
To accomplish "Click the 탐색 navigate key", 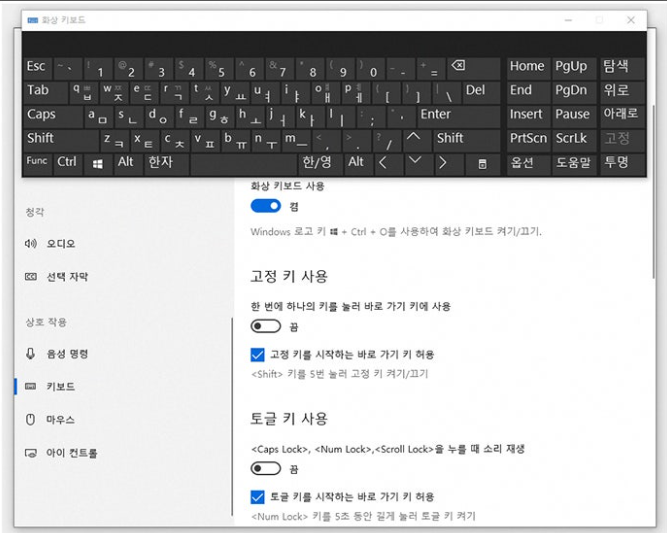I will tap(621, 68).
